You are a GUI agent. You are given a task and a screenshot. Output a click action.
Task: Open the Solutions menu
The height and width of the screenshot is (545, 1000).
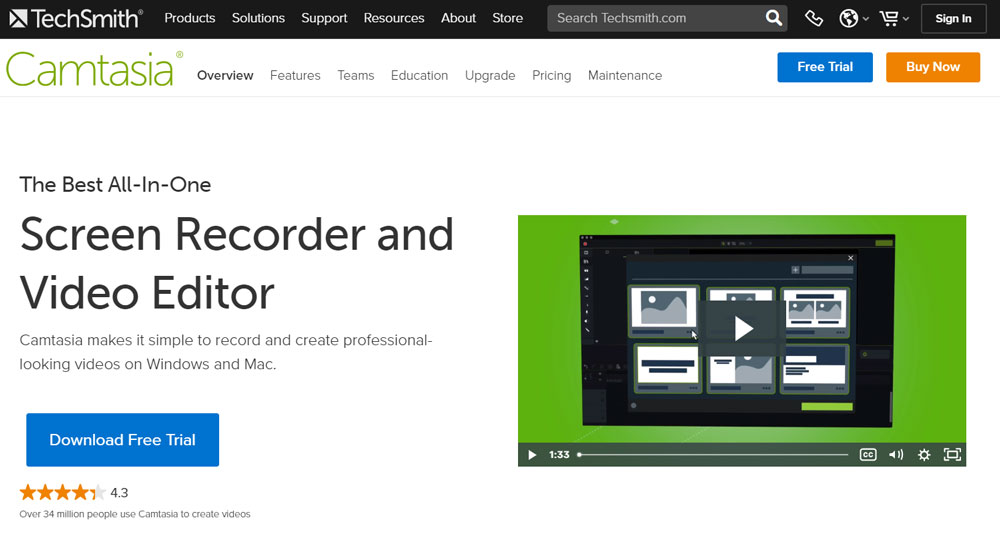(x=258, y=18)
